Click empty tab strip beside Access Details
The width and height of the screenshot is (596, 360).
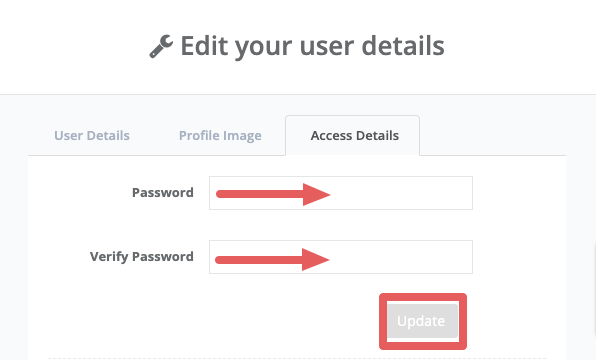coord(493,136)
